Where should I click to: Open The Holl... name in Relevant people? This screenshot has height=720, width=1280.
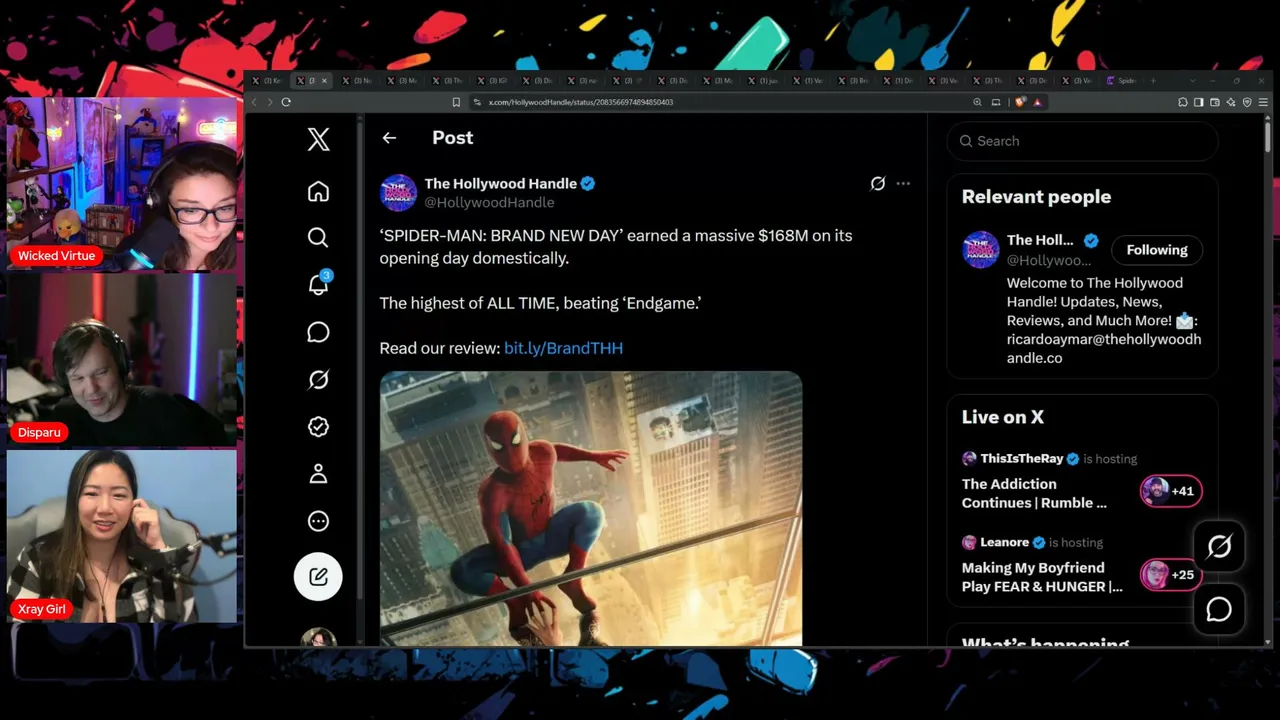coord(1039,240)
